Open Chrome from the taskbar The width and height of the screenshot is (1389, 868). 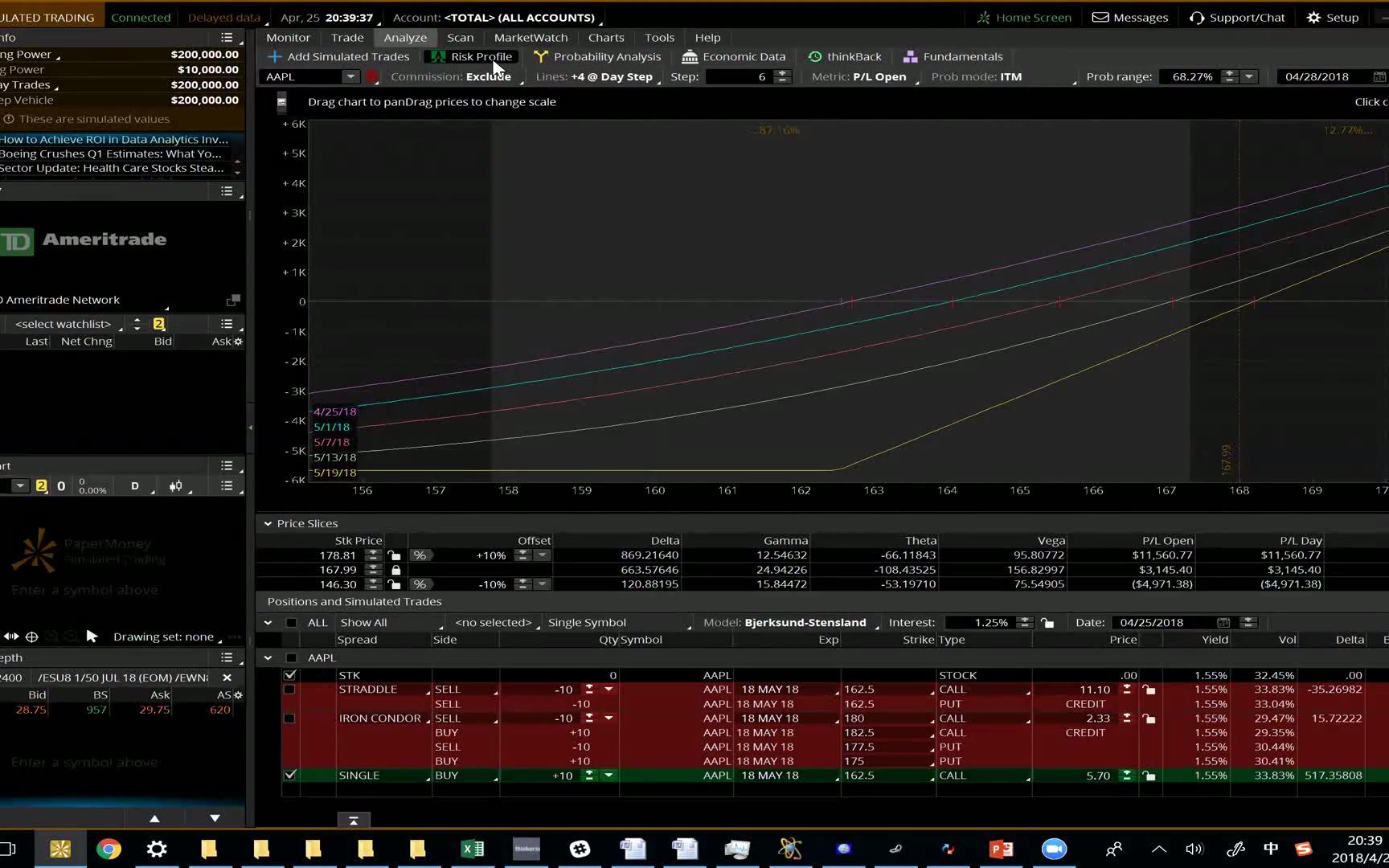click(x=109, y=849)
